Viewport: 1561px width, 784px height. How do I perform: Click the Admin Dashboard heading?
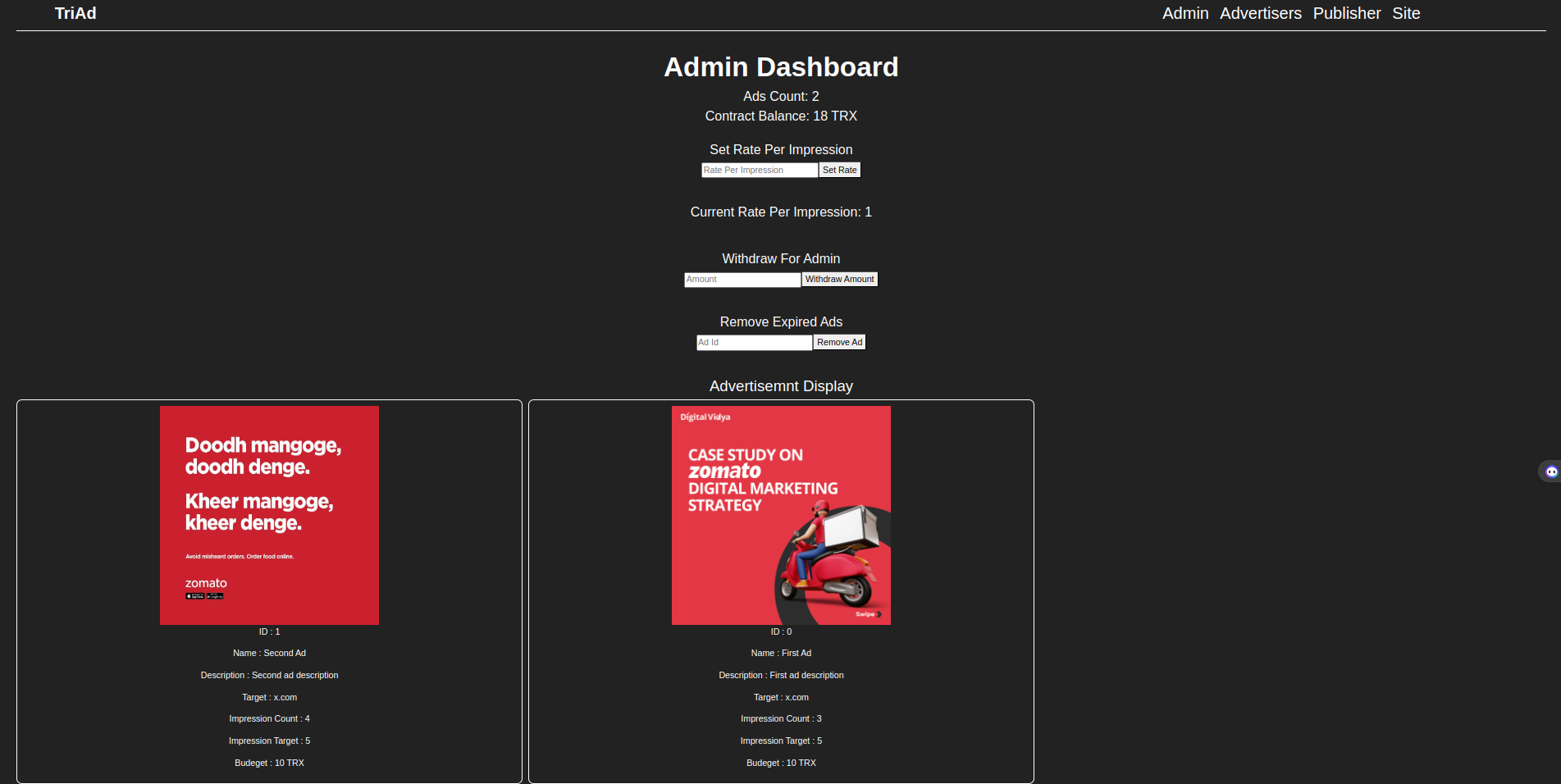781,67
